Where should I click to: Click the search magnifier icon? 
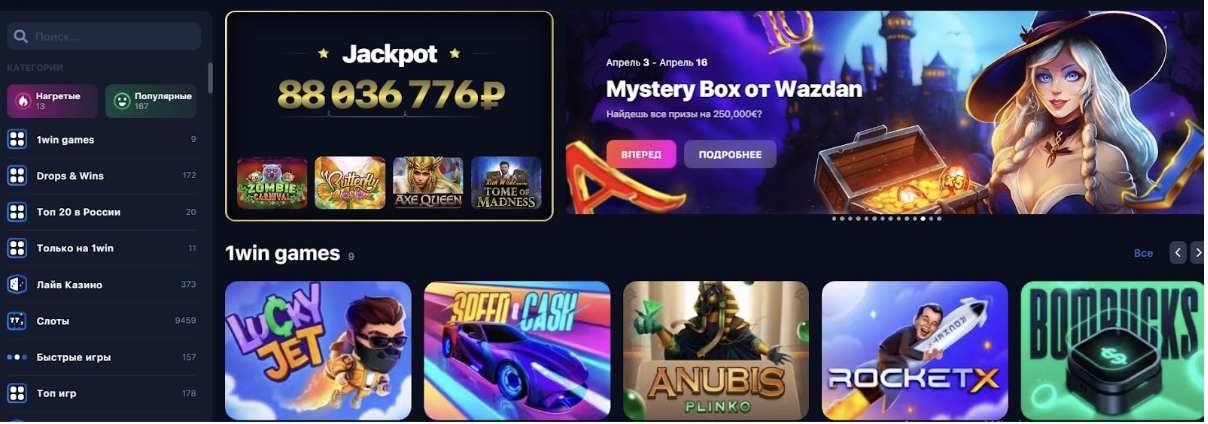pos(20,37)
